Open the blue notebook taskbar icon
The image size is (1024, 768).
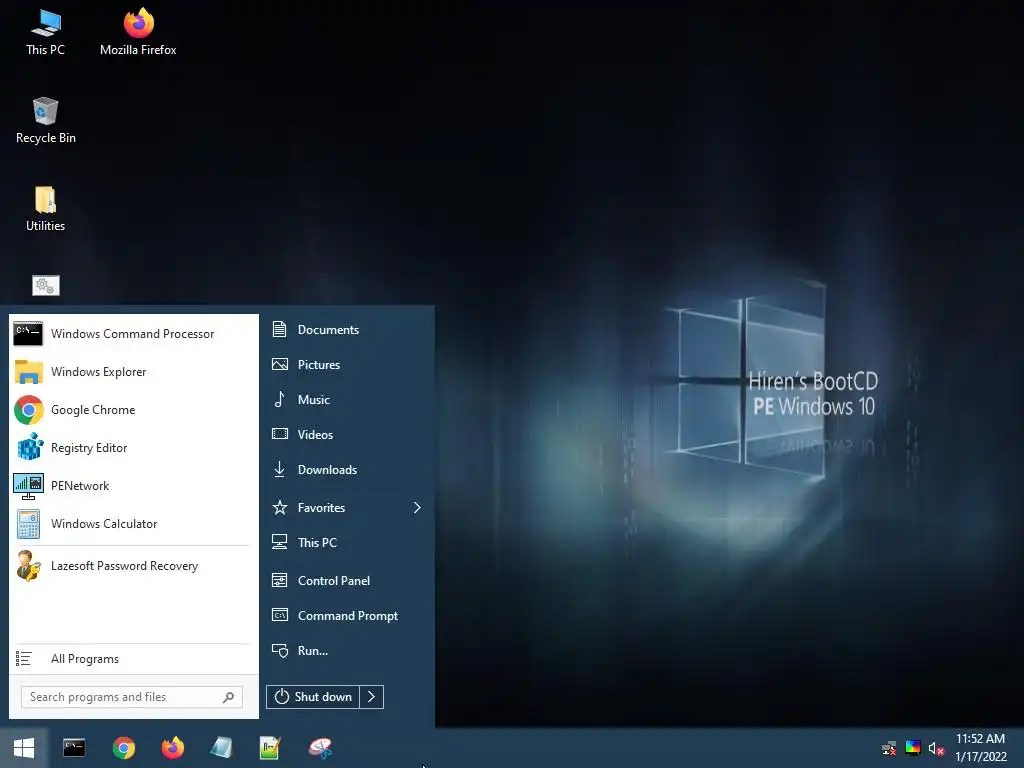pos(221,748)
